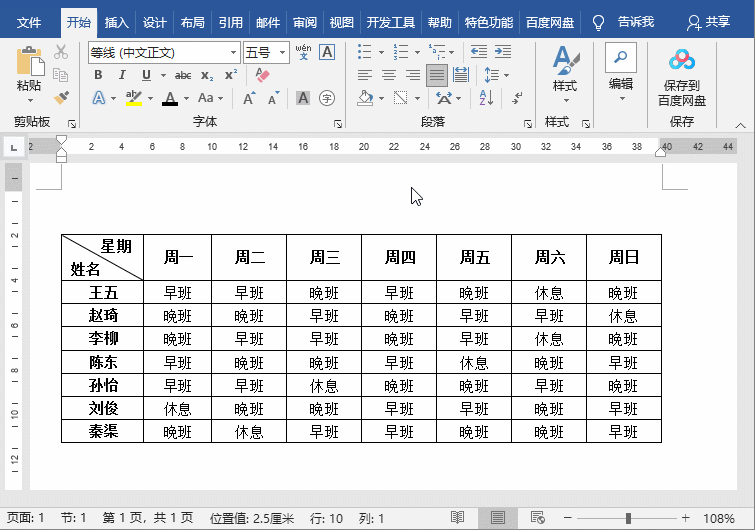Show or hide paragraph marks

(517, 98)
